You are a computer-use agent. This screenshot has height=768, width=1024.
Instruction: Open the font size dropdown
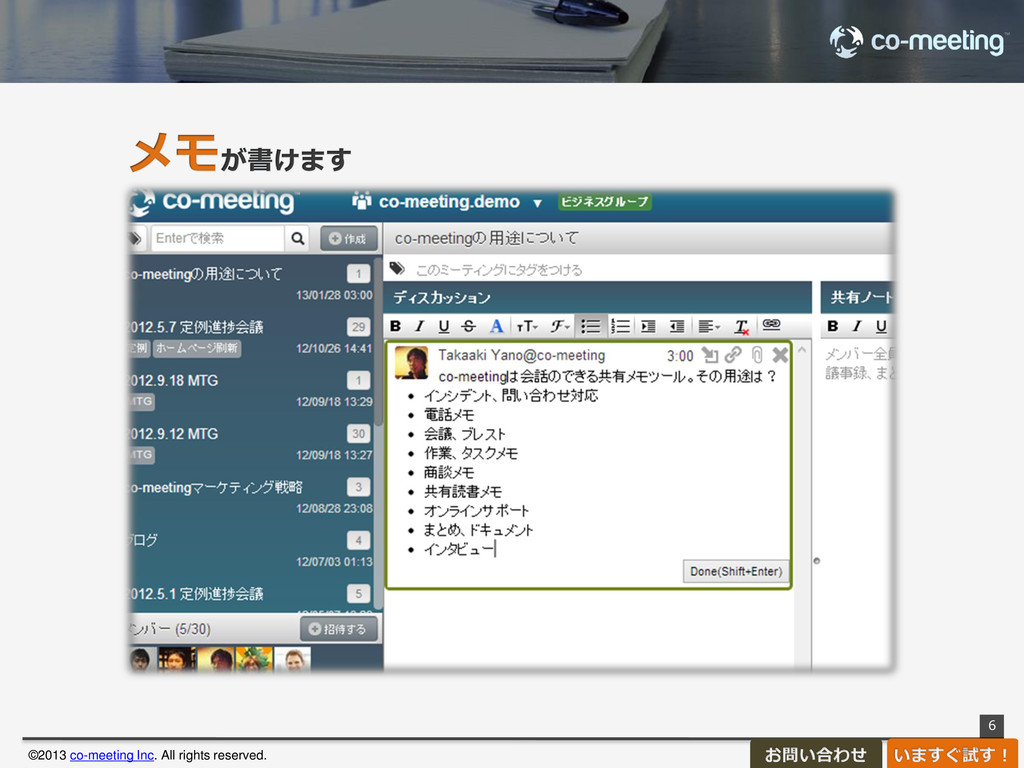(x=527, y=326)
